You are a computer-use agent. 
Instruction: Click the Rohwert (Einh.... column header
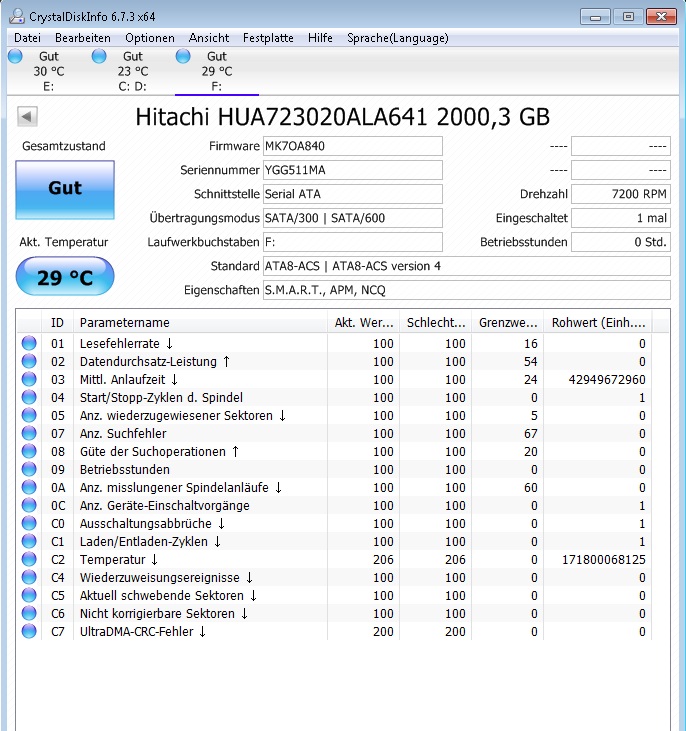[598, 323]
